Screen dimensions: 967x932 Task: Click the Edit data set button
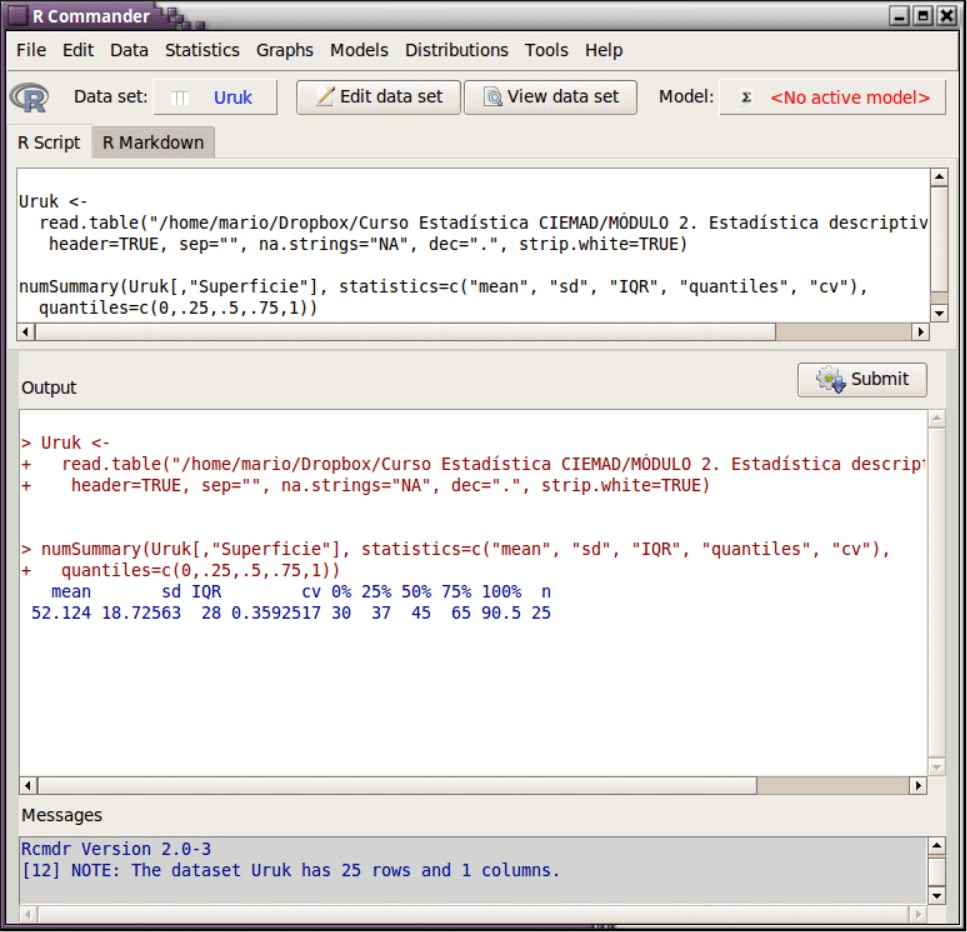[378, 97]
